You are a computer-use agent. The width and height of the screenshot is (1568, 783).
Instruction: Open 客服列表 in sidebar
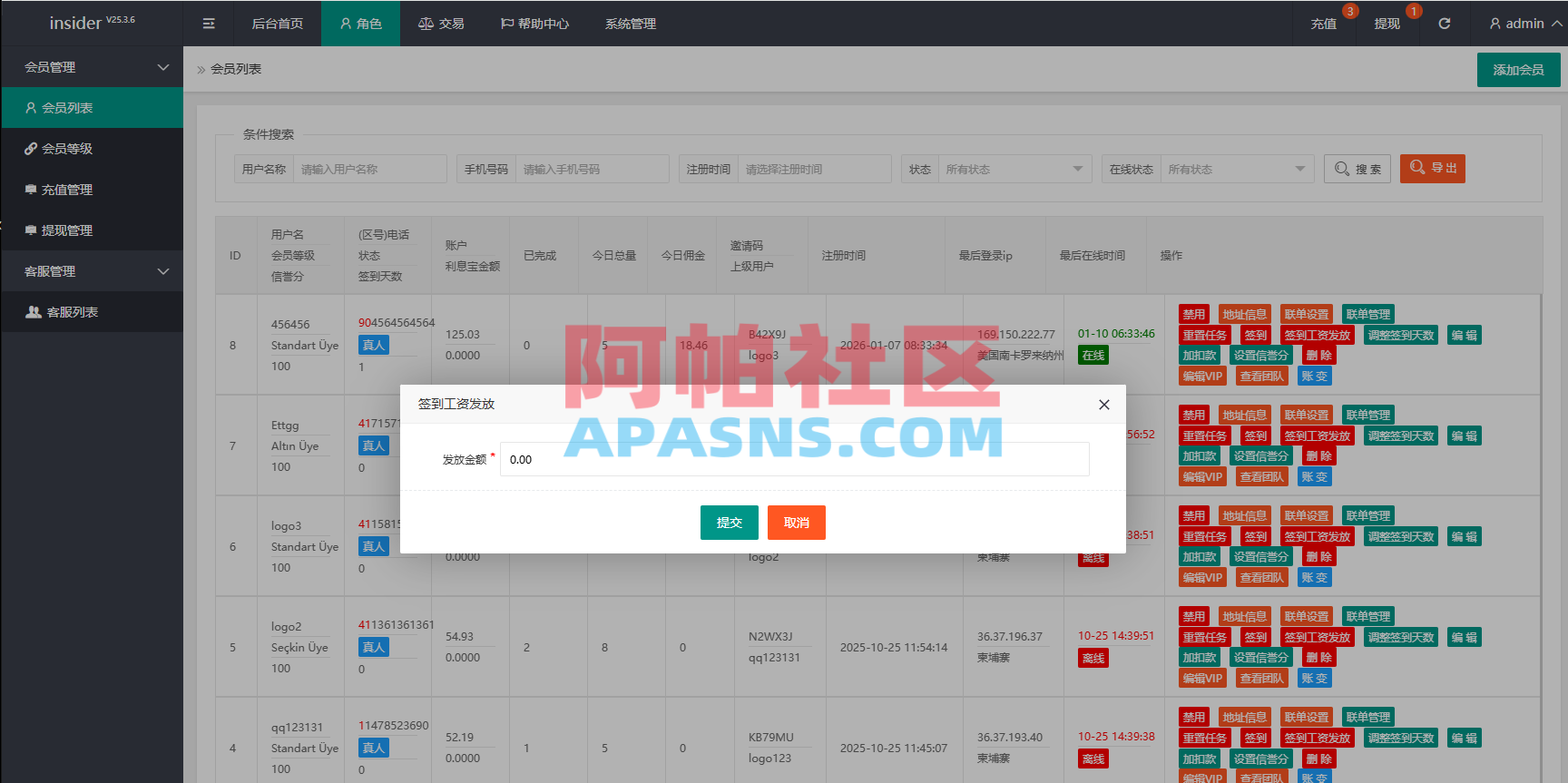(x=92, y=312)
